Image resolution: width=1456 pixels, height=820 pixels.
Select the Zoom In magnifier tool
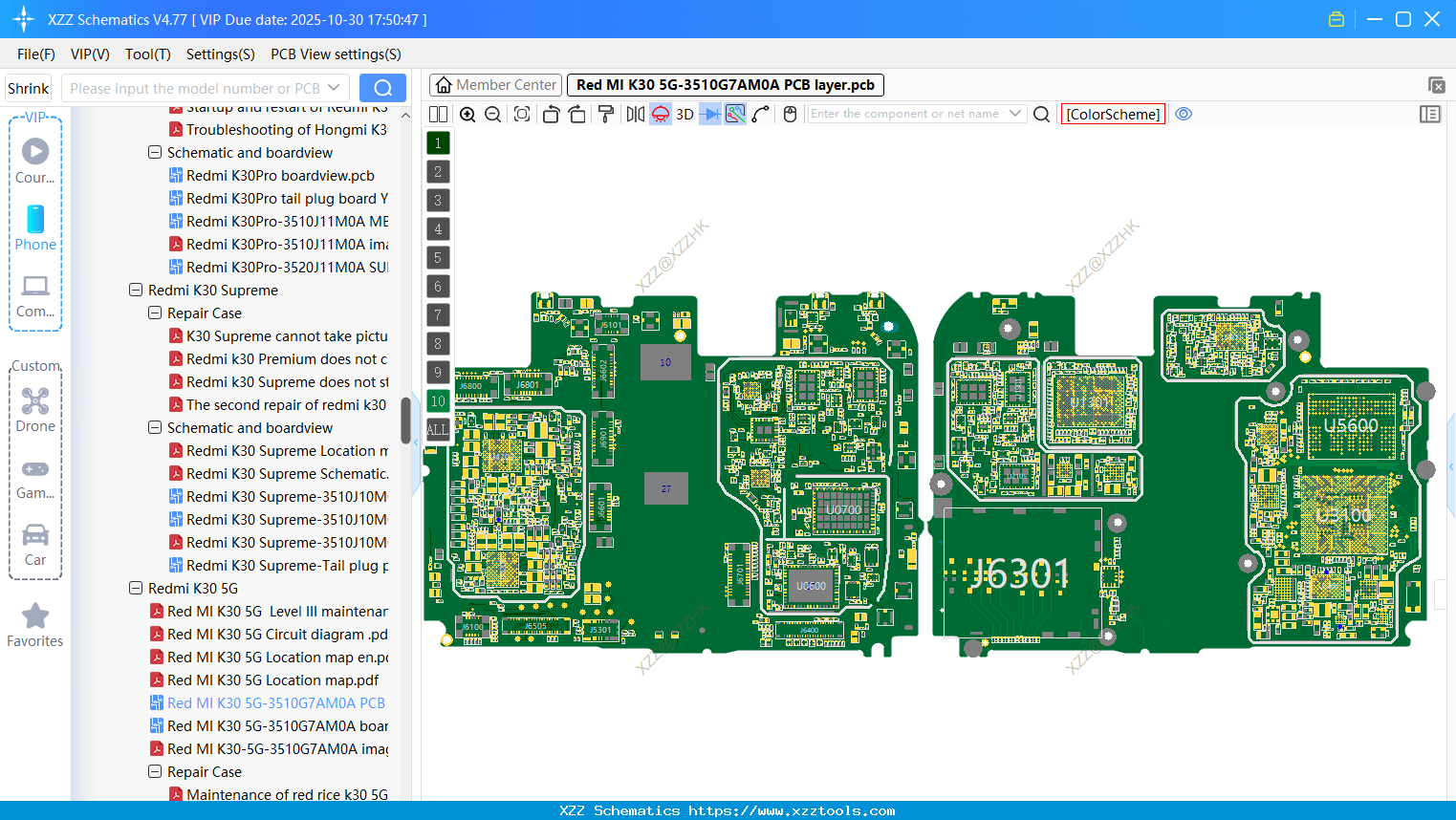(467, 114)
